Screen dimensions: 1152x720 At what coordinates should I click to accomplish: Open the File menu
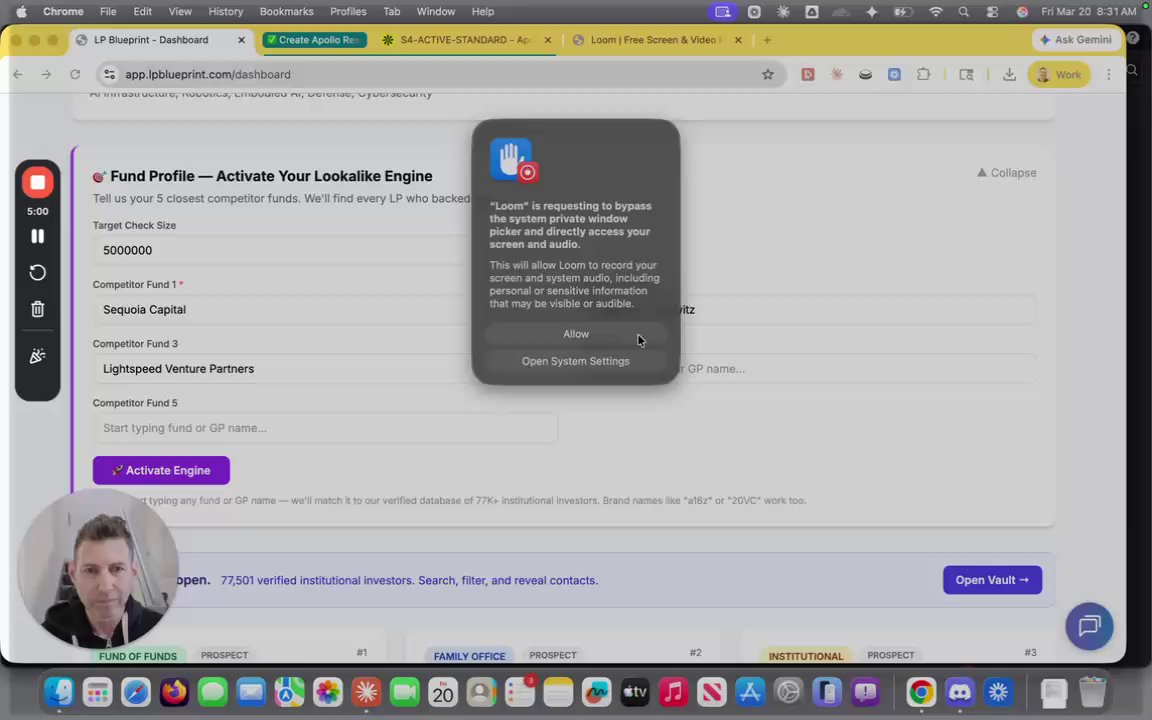(108, 11)
